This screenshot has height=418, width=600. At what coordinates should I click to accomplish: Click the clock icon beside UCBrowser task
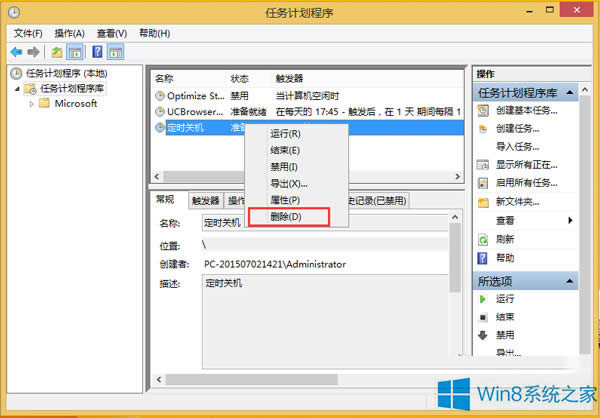click(160, 112)
